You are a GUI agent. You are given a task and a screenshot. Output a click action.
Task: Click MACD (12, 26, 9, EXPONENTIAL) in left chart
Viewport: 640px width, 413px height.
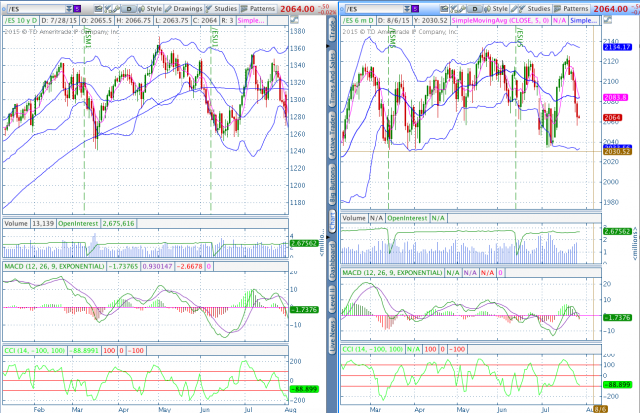click(54, 266)
